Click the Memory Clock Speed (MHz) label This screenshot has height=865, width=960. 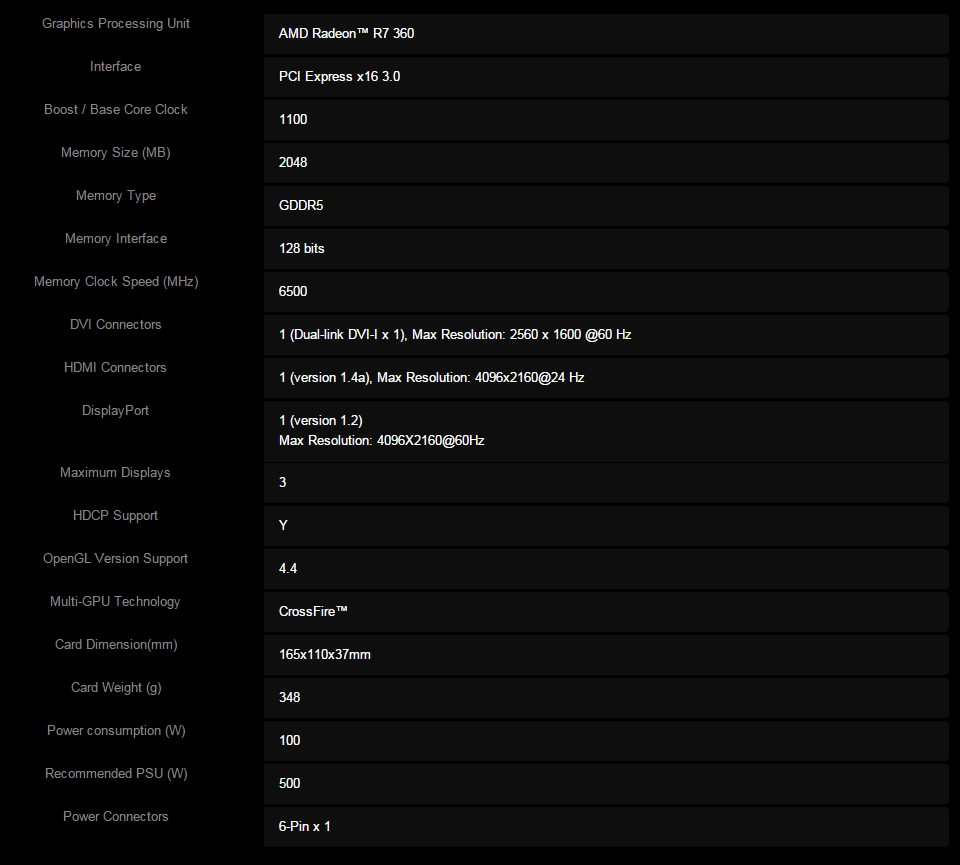116,281
